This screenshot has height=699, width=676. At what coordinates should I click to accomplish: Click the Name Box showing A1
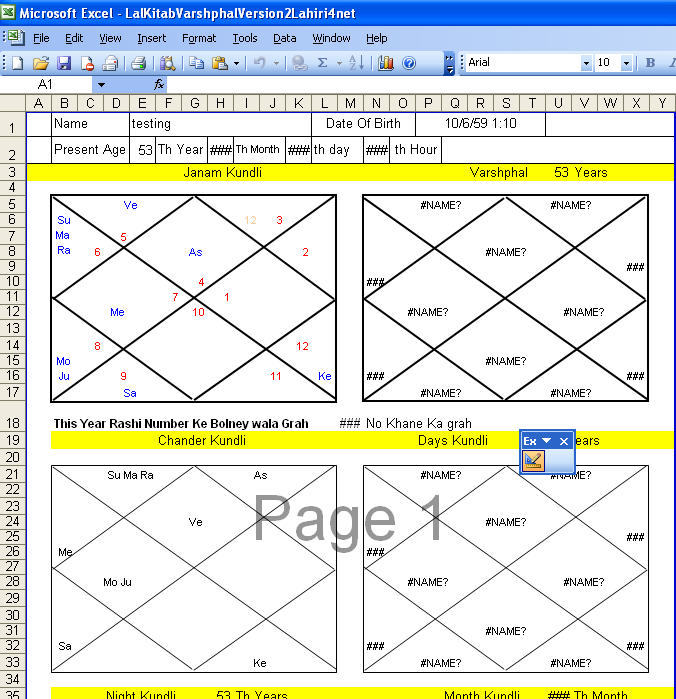pyautogui.click(x=47, y=84)
